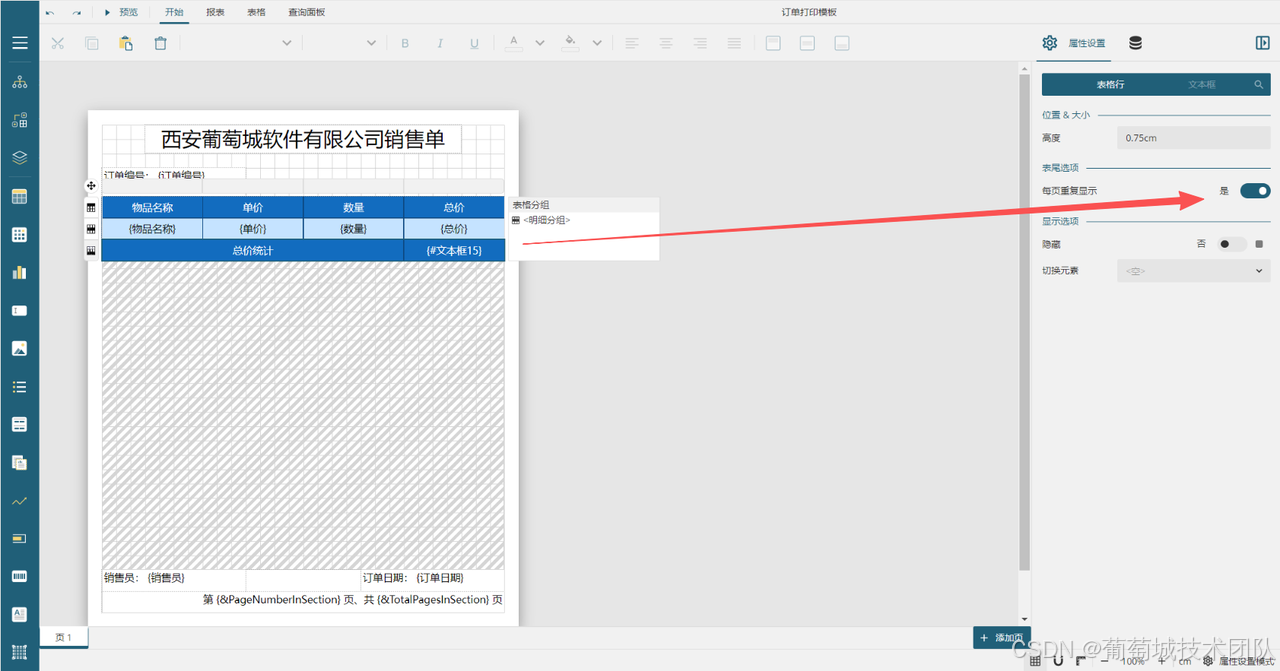
Task: Toggle grid display in status bar
Action: click(1035, 661)
